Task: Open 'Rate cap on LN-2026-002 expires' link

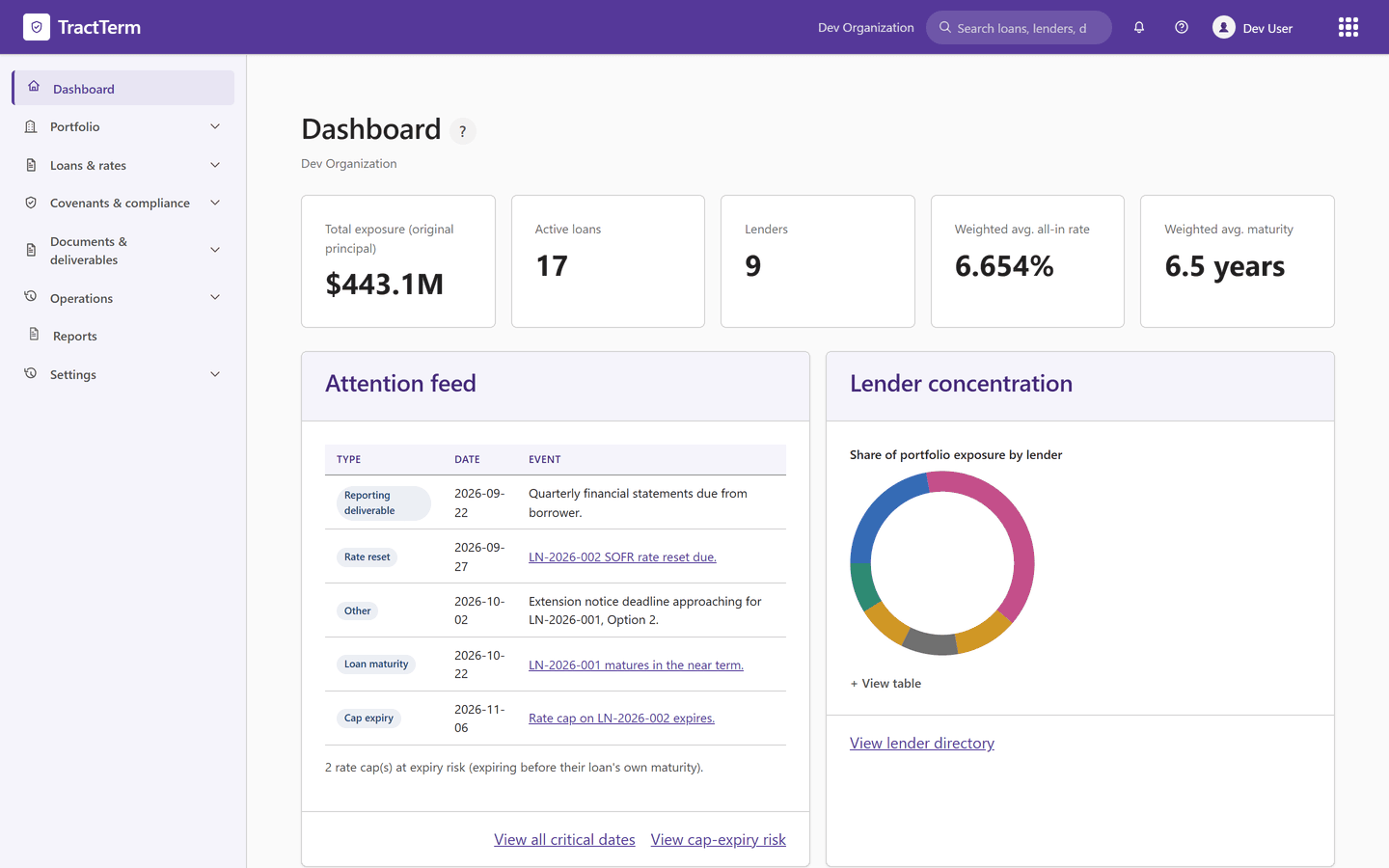Action: tap(621, 718)
